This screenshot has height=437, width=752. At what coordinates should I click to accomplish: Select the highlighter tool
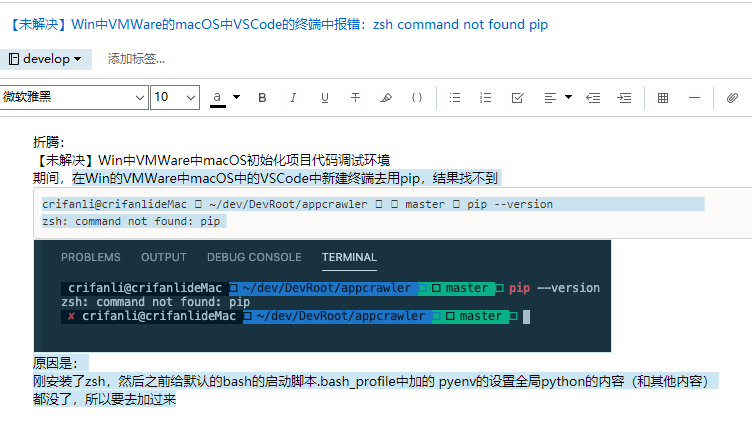(386, 98)
